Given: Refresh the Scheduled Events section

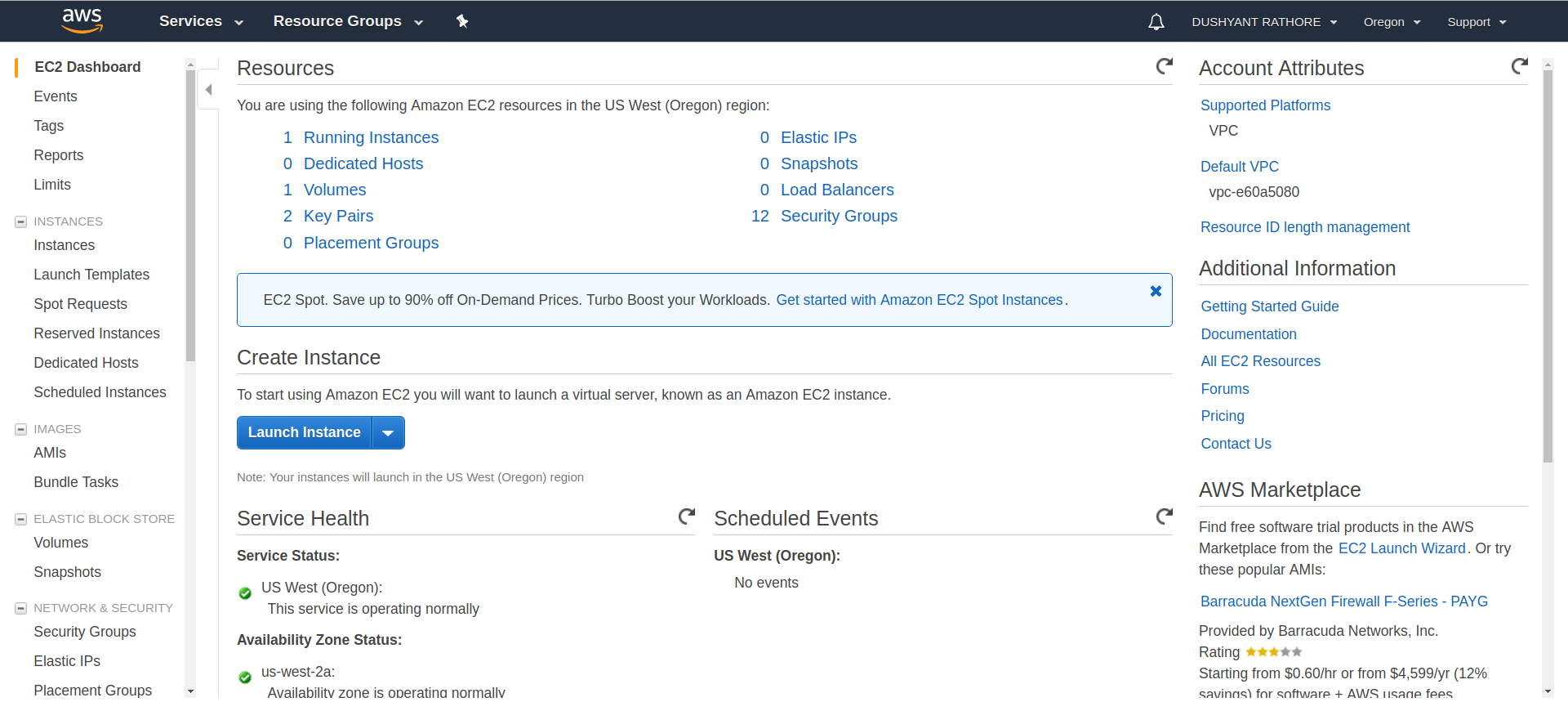Looking at the screenshot, I should [x=1165, y=516].
